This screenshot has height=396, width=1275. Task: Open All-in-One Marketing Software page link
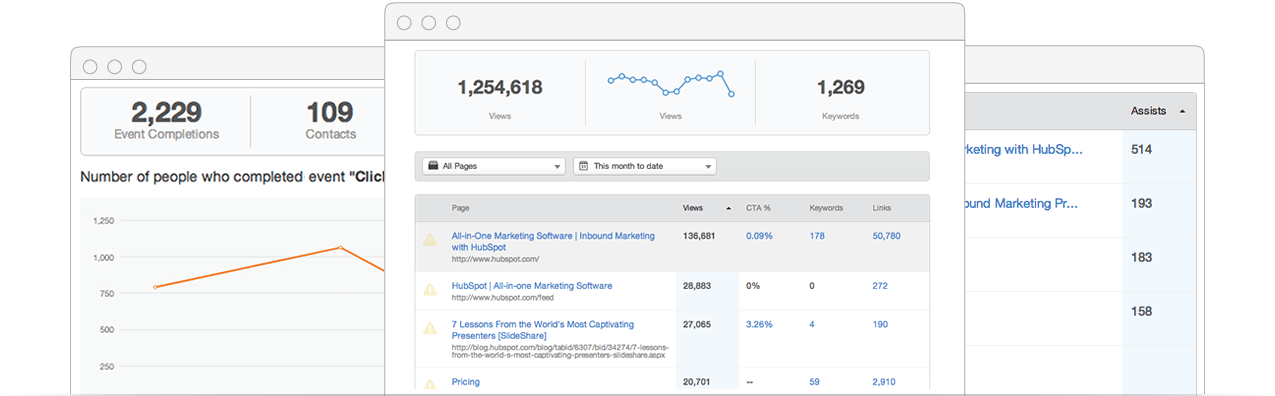tap(553, 241)
